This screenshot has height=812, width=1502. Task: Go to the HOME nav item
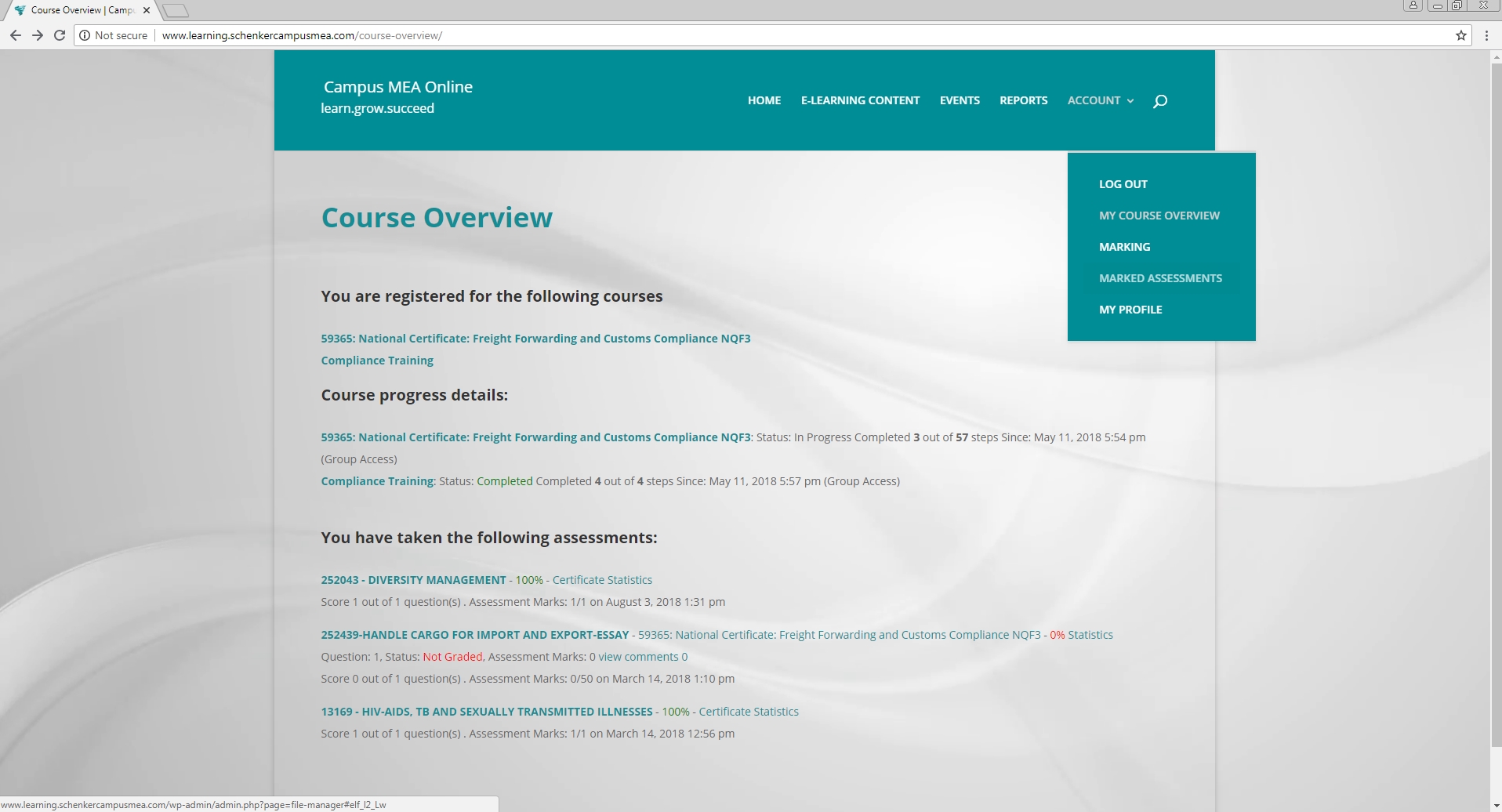point(764,100)
